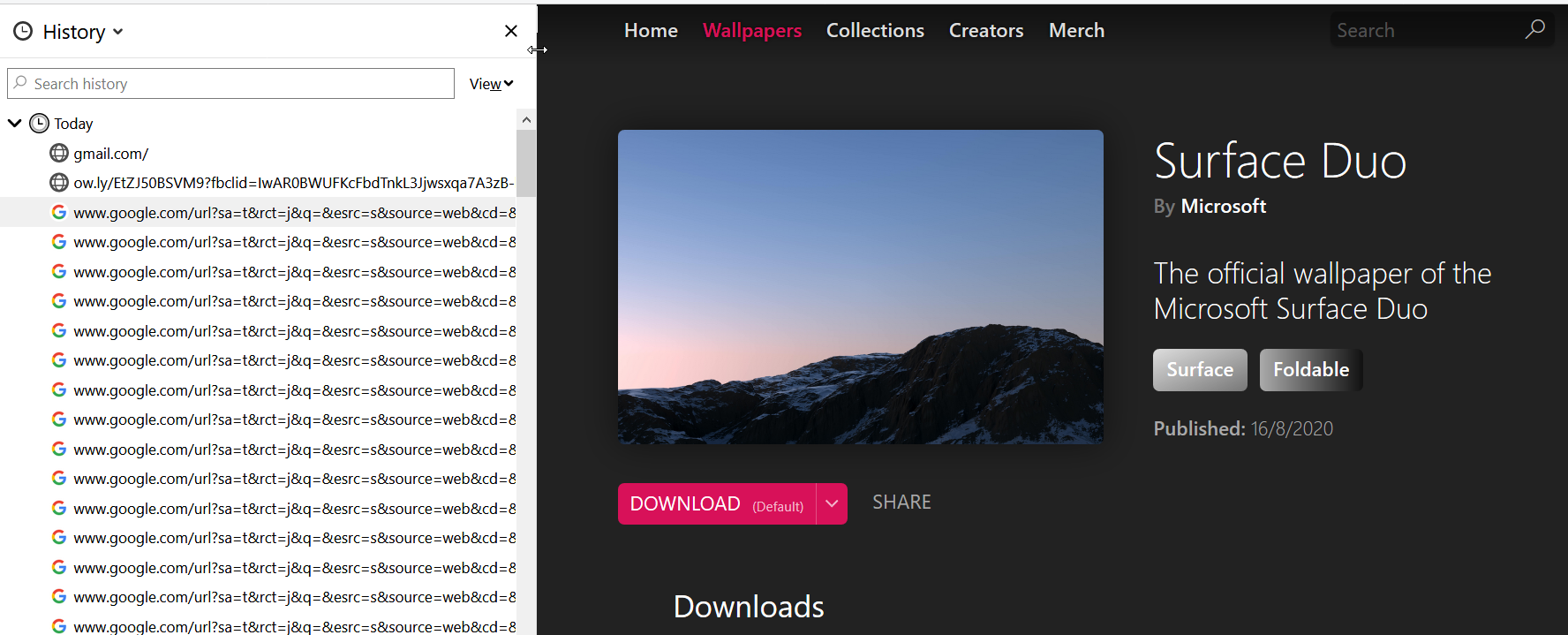This screenshot has height=635, width=1568.
Task: Navigate to Collections
Action: (875, 30)
